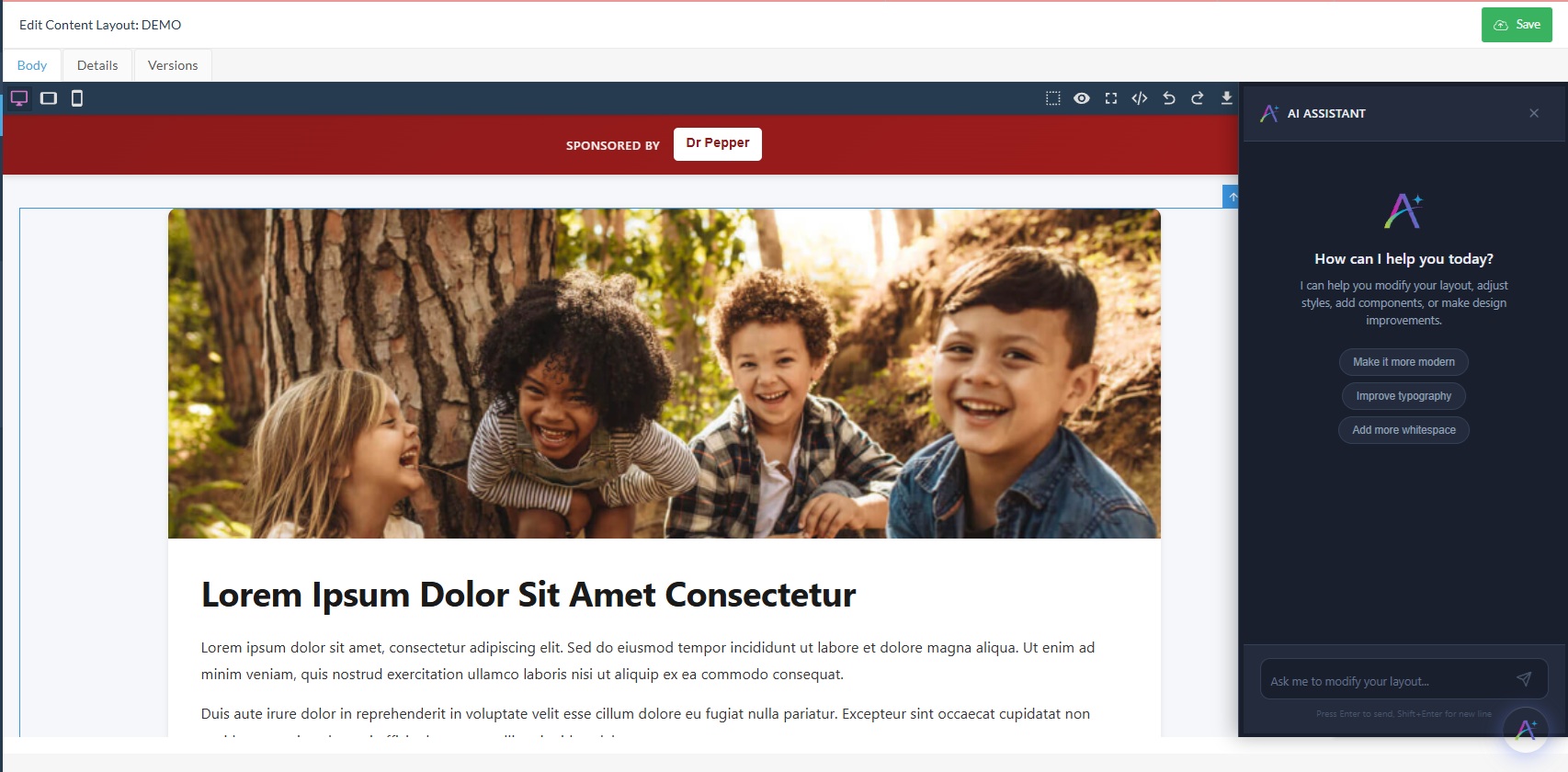Focus the Ask me to modify layout field
1568x772 pixels.
click(x=1388, y=681)
